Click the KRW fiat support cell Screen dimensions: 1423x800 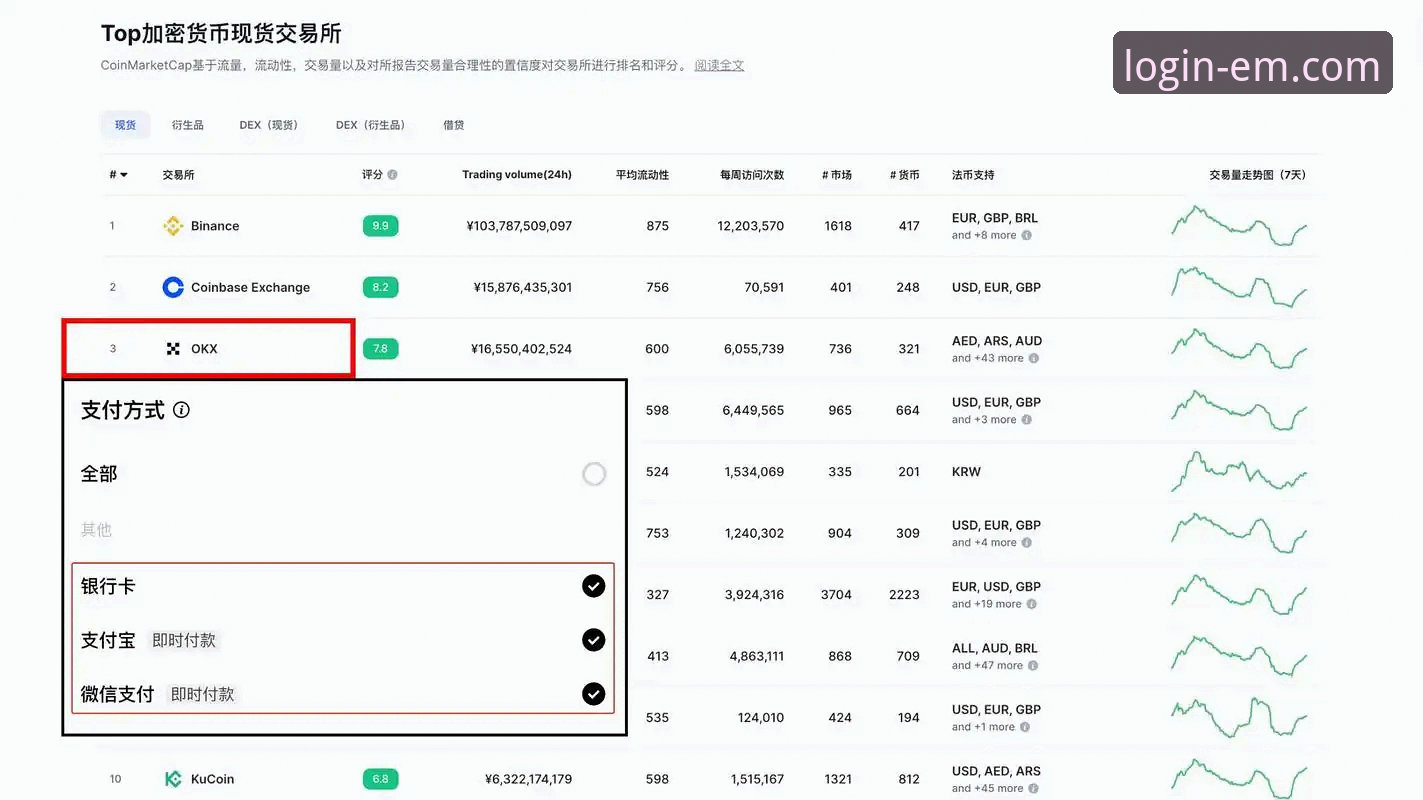tap(966, 472)
